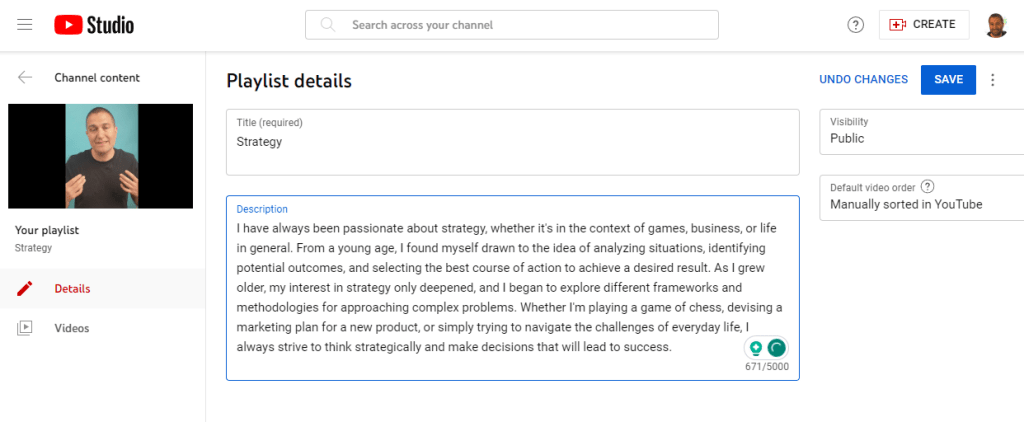Open the hamburger navigation menu
The width and height of the screenshot is (1024, 422).
point(25,25)
